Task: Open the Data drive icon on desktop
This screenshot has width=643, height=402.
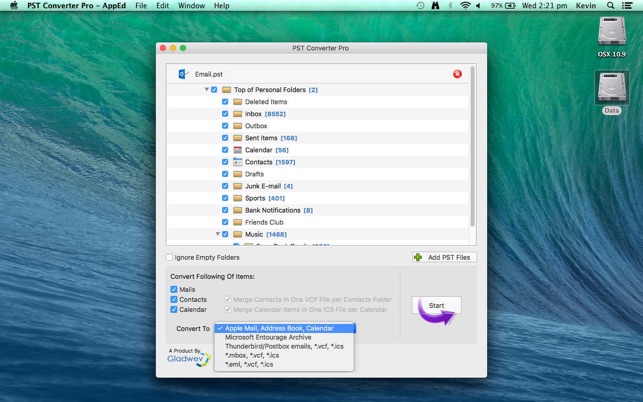Action: [x=611, y=92]
